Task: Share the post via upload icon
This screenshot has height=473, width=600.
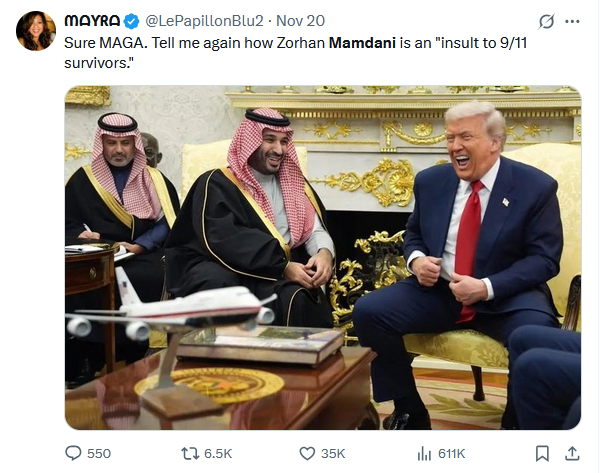Action: tap(572, 453)
